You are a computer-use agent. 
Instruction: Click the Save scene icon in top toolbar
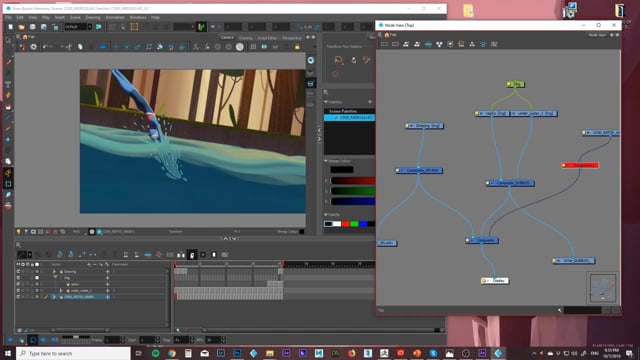click(x=33, y=27)
